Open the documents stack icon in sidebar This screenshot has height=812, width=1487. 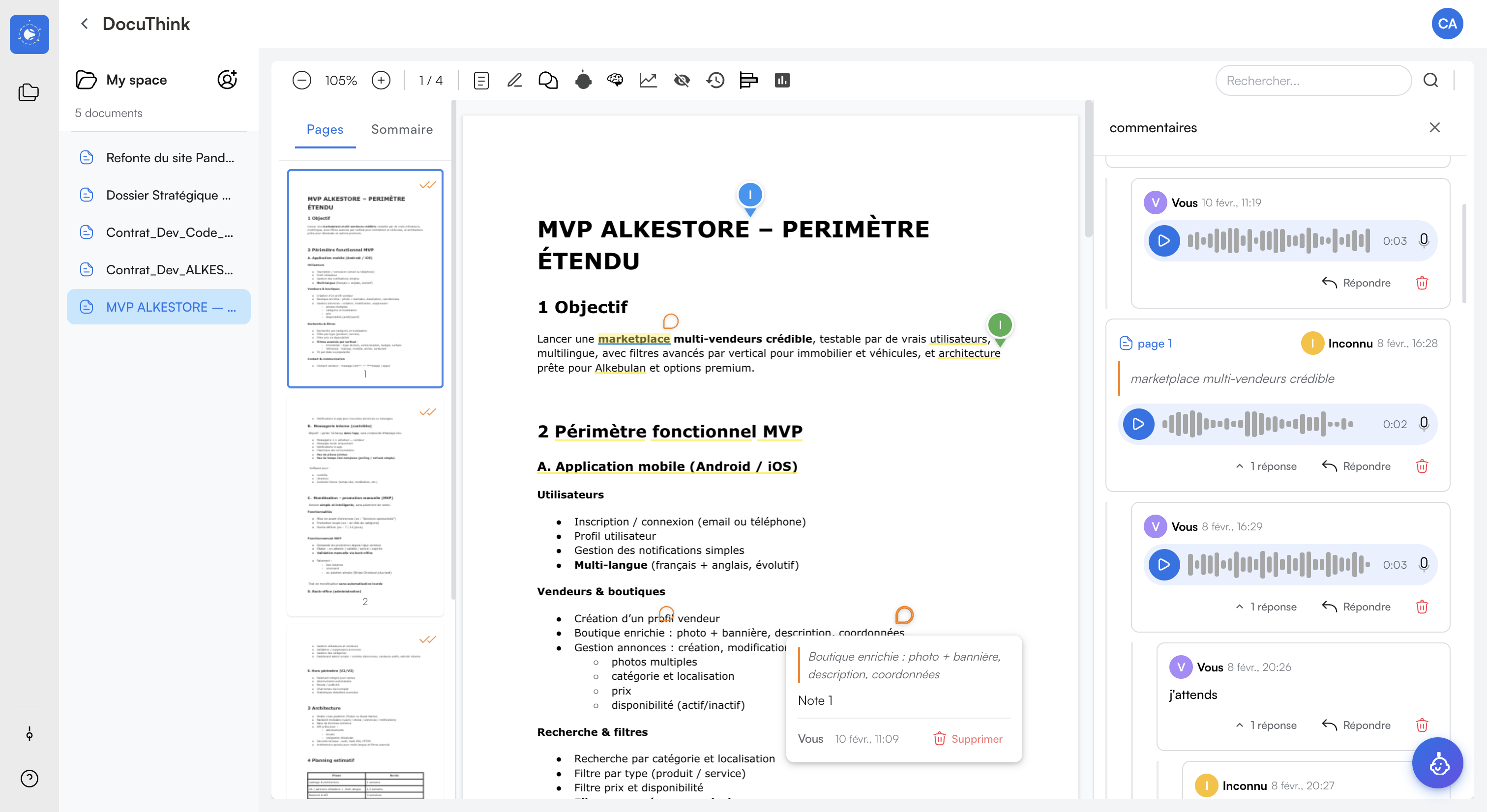coord(29,92)
